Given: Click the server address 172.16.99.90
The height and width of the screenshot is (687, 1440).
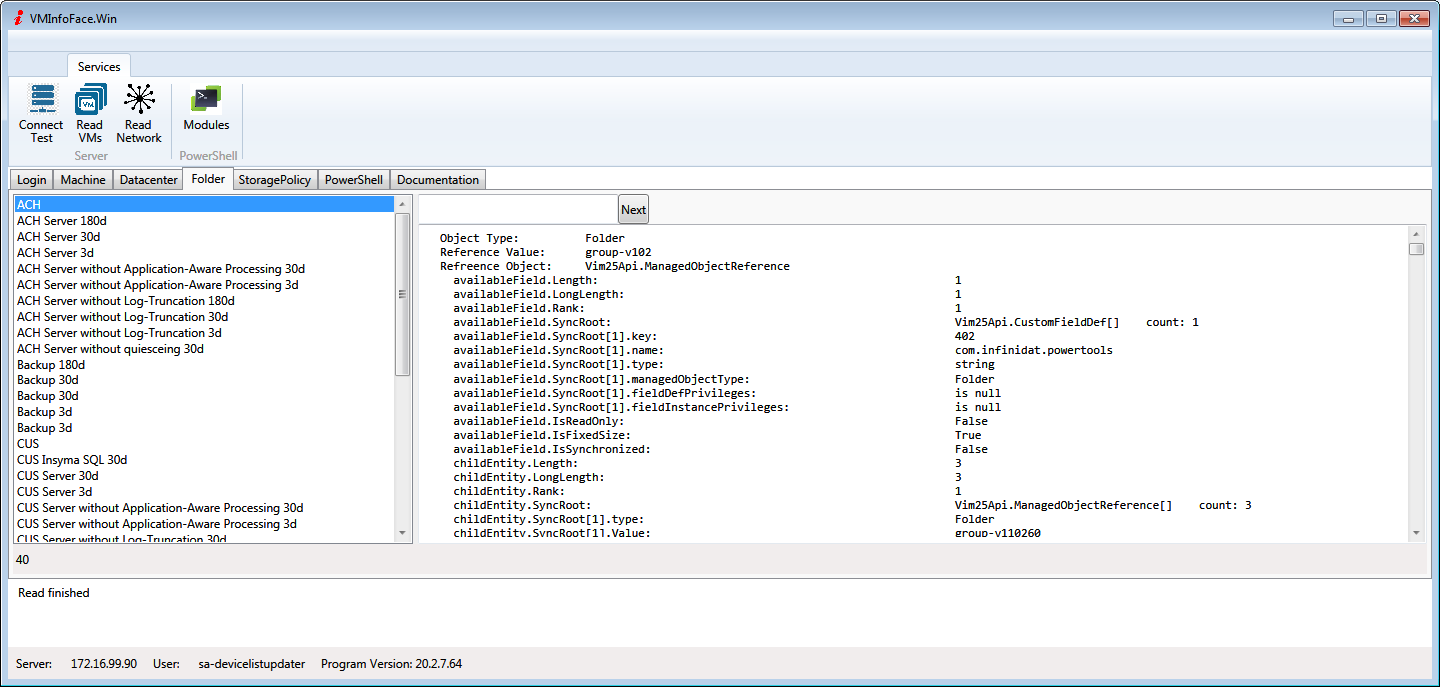Looking at the screenshot, I should point(104,664).
